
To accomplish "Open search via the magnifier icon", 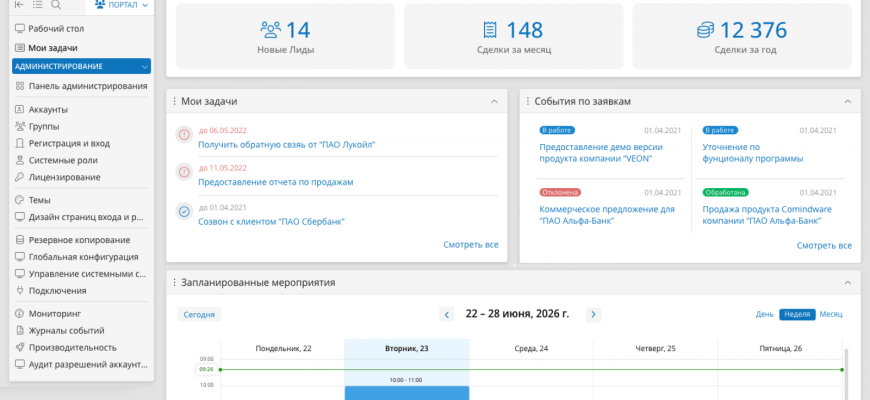I will [56, 6].
